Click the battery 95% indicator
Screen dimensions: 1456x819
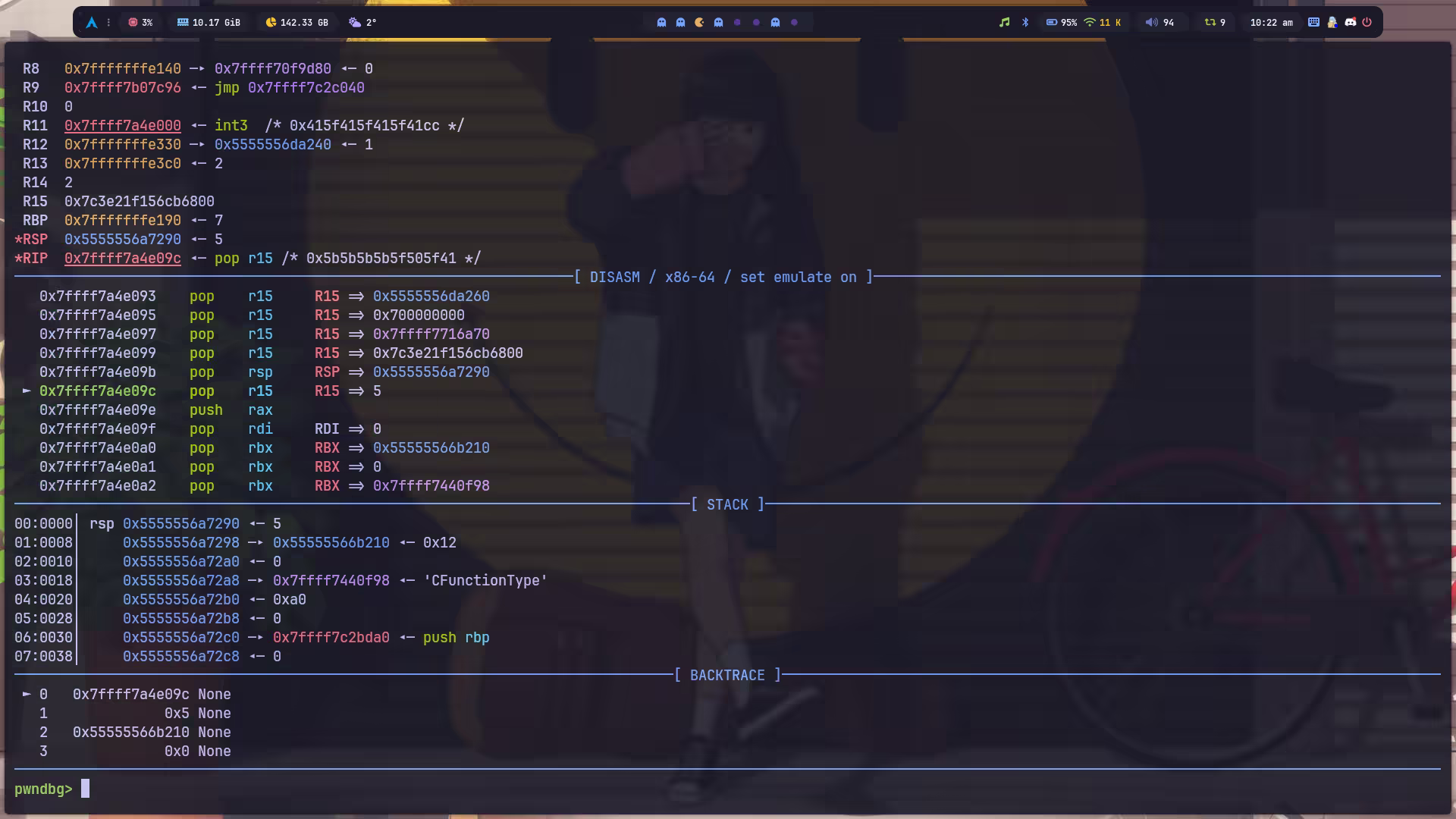click(x=1061, y=23)
